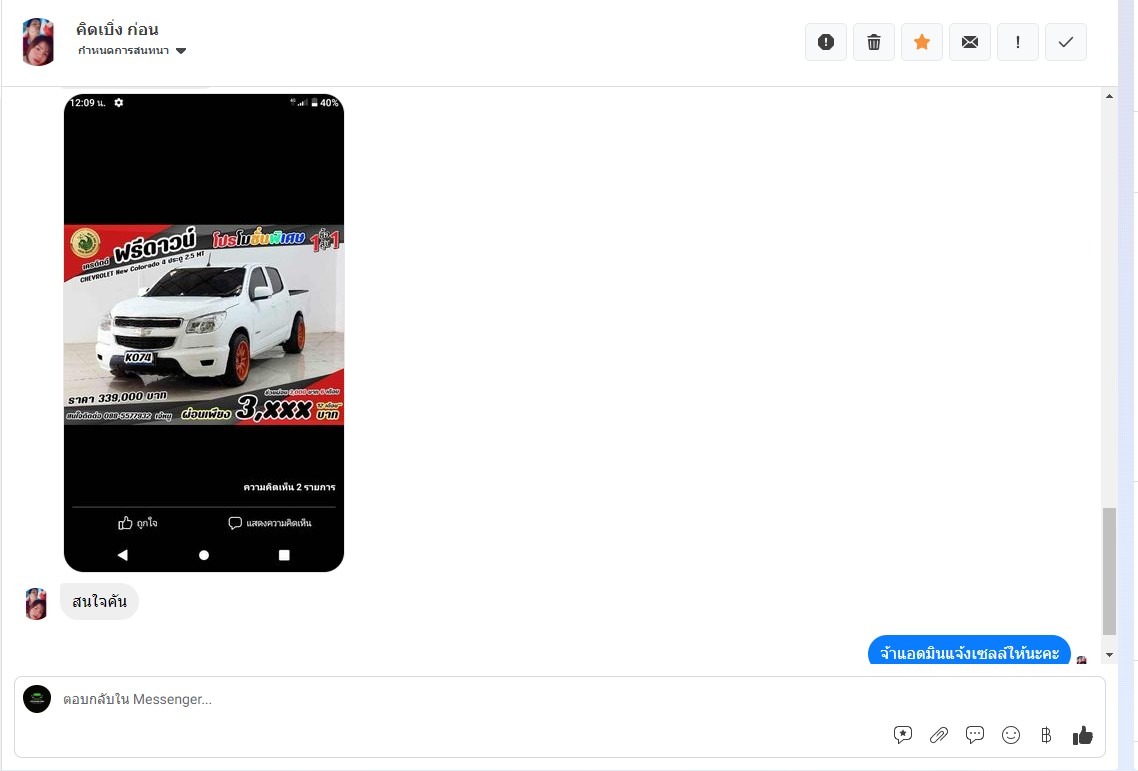Click the conversation scrollbar thumb

pyautogui.click(x=1109, y=571)
